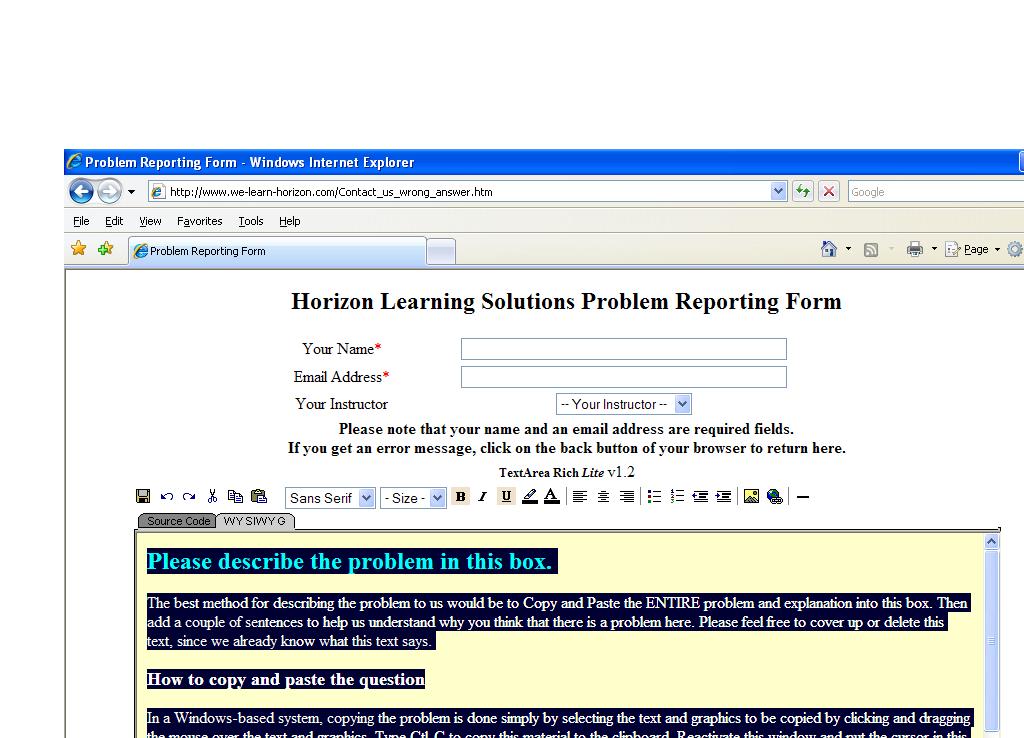This screenshot has width=1024, height=738.
Task: Insert a horizontal rule line
Action: 803,497
